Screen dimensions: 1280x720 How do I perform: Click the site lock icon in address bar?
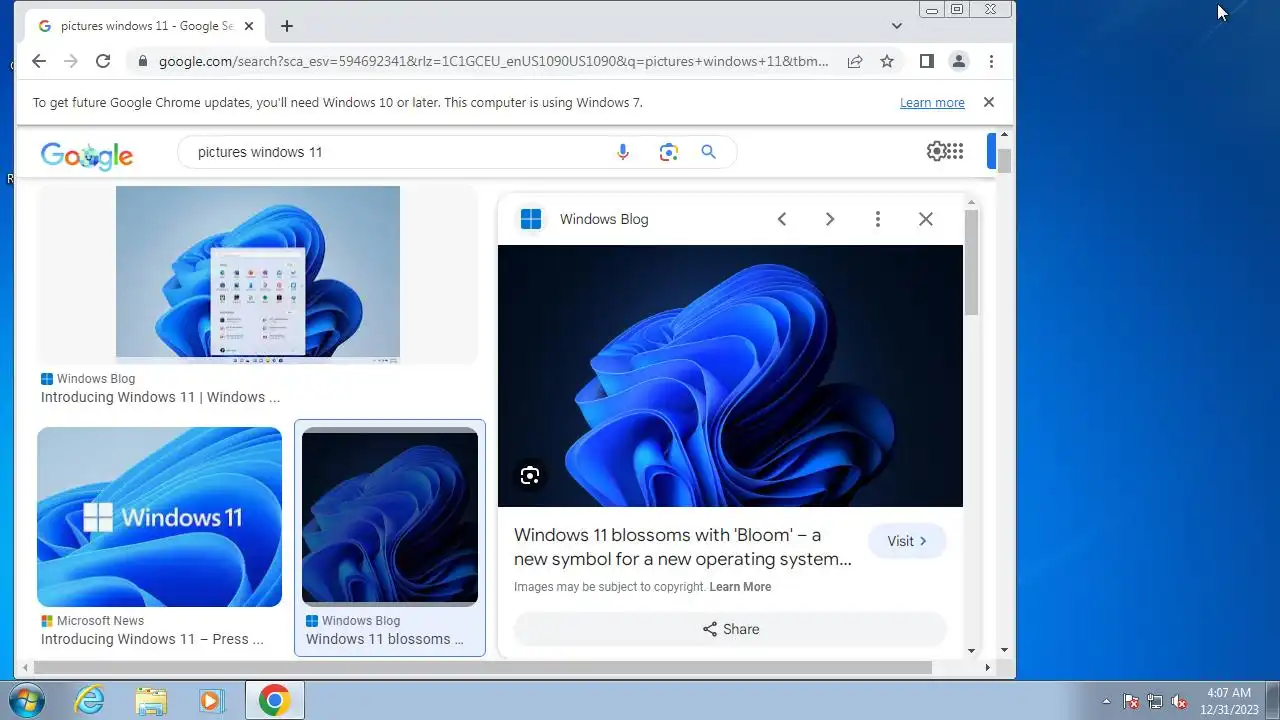143,61
